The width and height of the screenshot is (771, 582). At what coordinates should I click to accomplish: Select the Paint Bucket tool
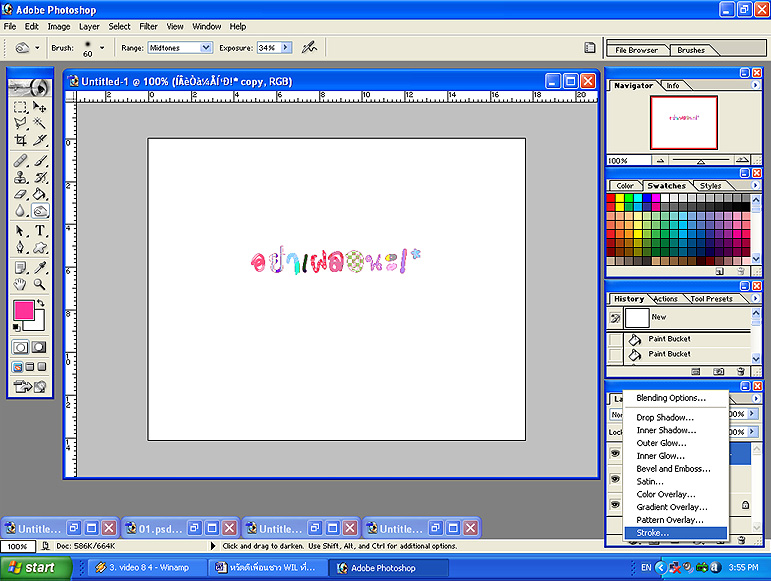pos(40,194)
